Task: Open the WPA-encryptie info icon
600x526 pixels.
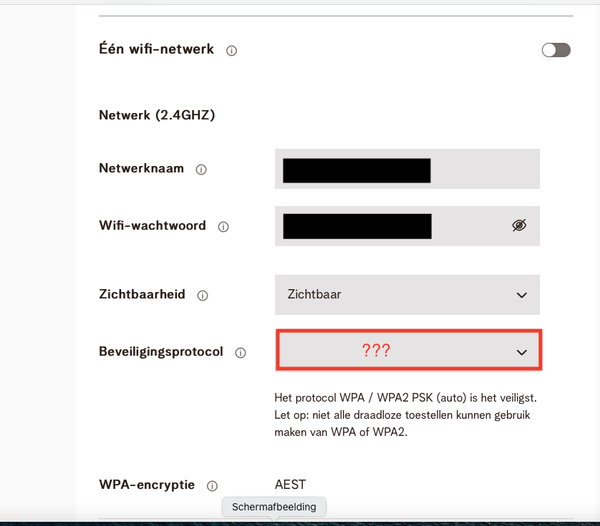Action: coord(212,485)
